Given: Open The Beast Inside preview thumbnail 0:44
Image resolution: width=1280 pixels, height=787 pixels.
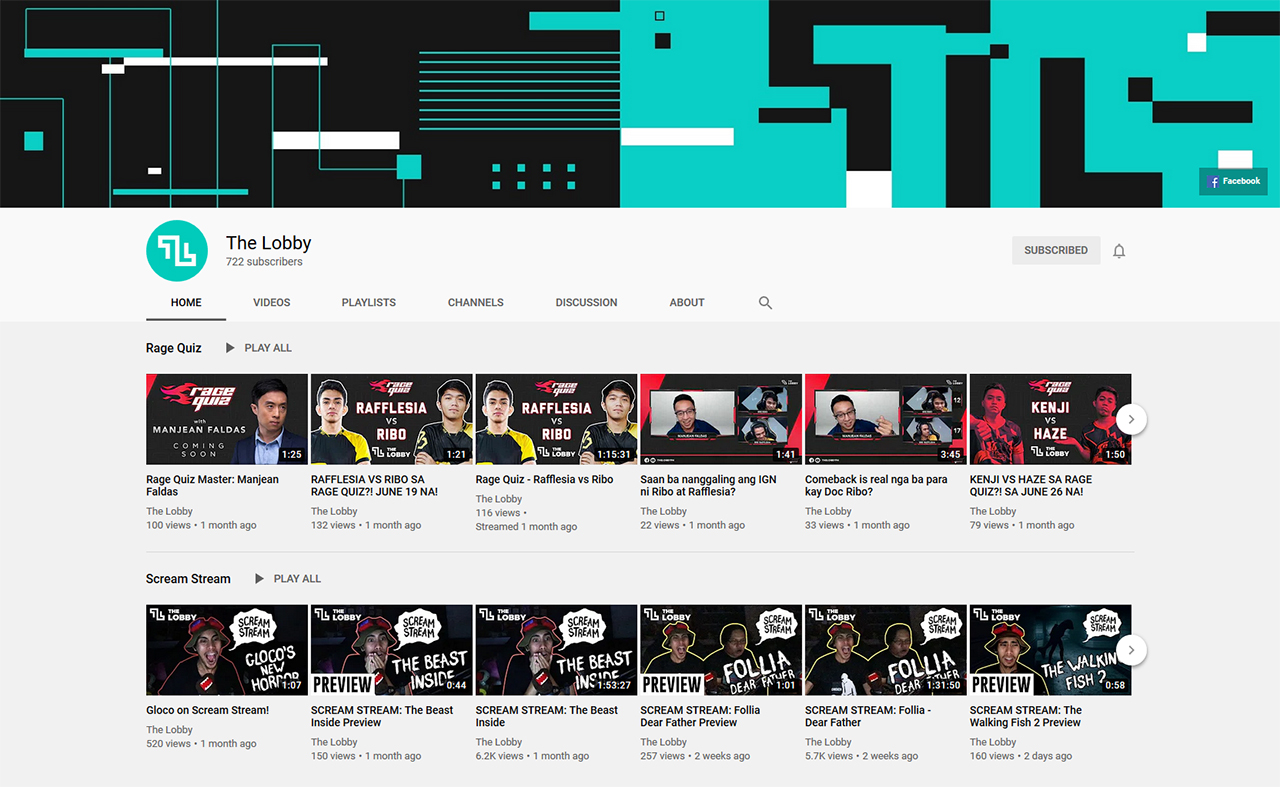Looking at the screenshot, I should tap(392, 650).
